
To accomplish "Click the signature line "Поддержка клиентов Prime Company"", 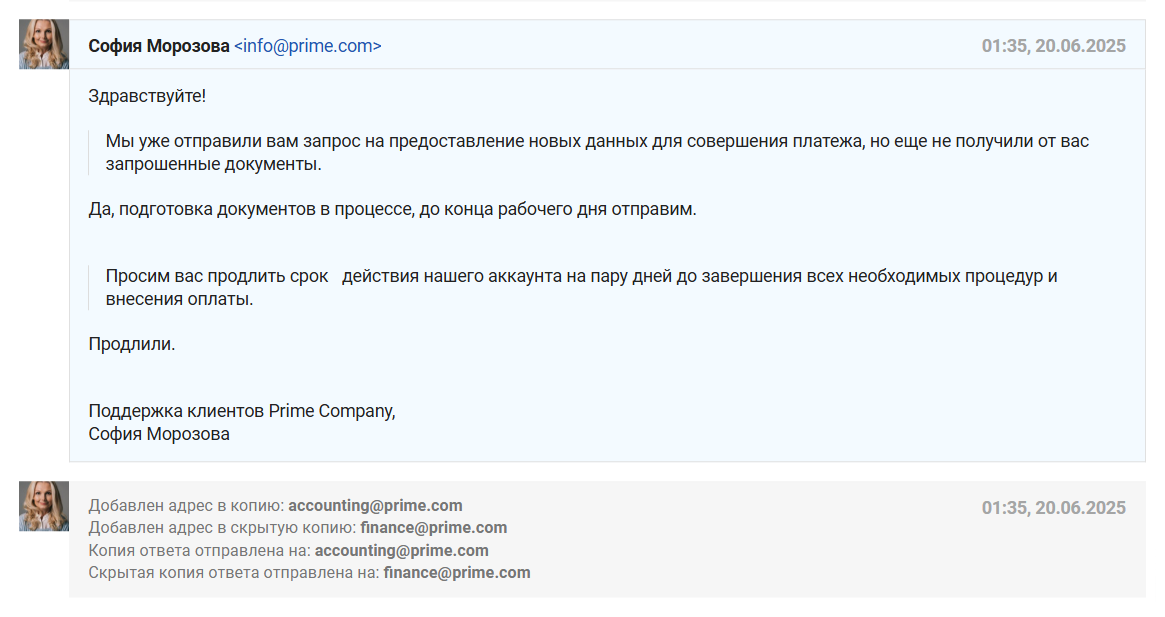I will pyautogui.click(x=241, y=411).
